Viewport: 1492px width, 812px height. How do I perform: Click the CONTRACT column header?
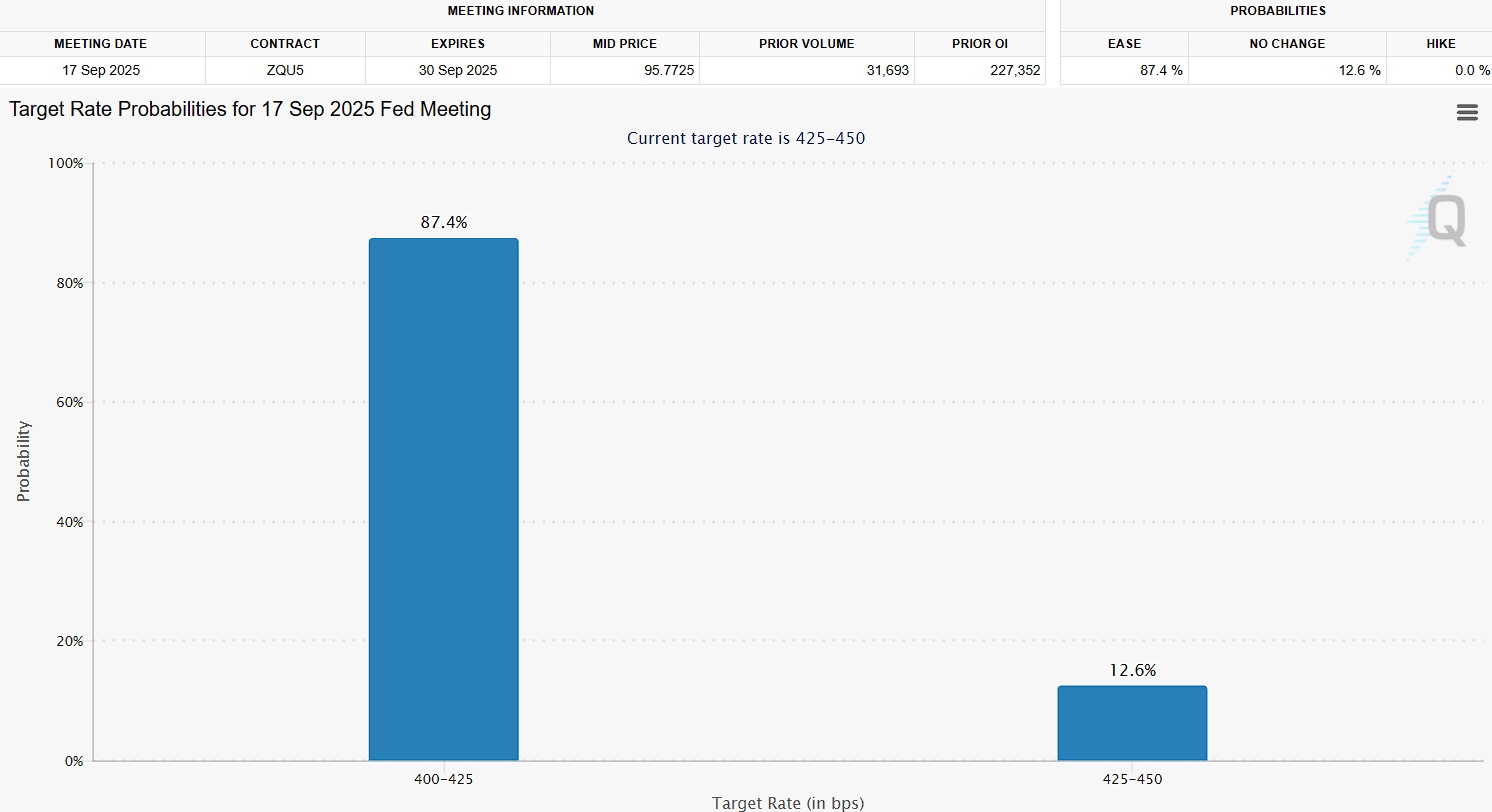(285, 44)
